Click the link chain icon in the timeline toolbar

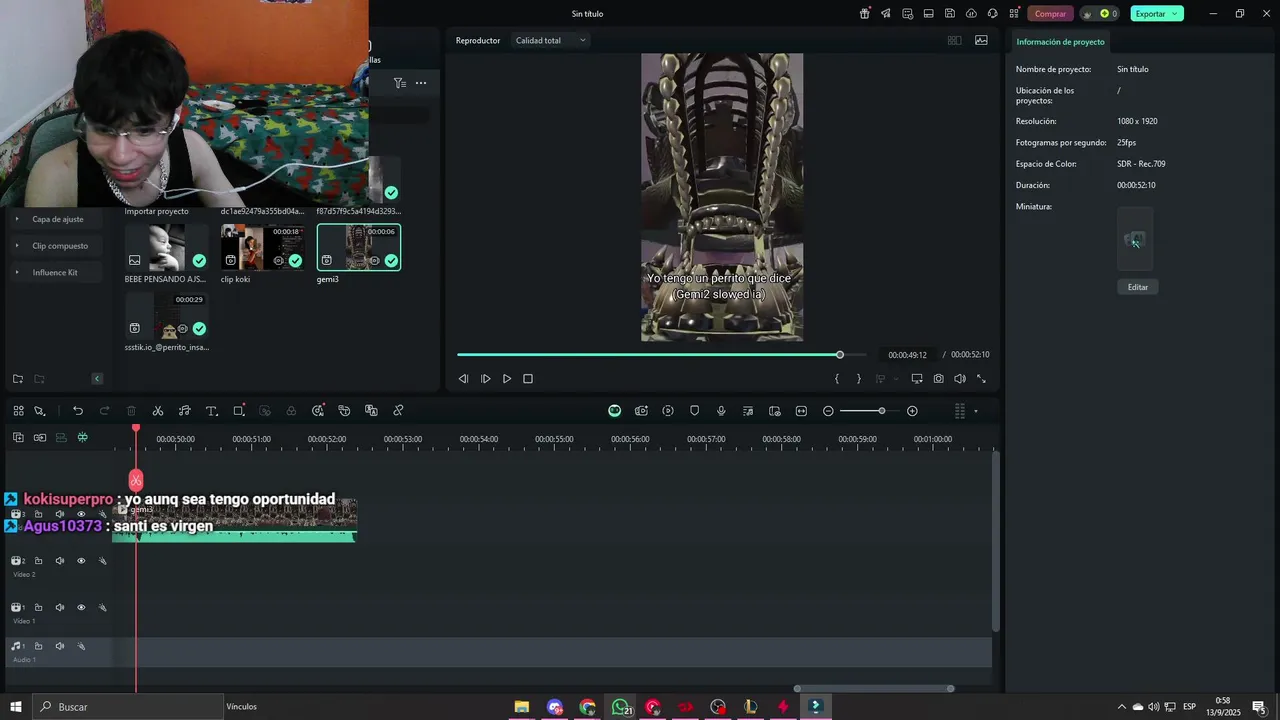[398, 411]
